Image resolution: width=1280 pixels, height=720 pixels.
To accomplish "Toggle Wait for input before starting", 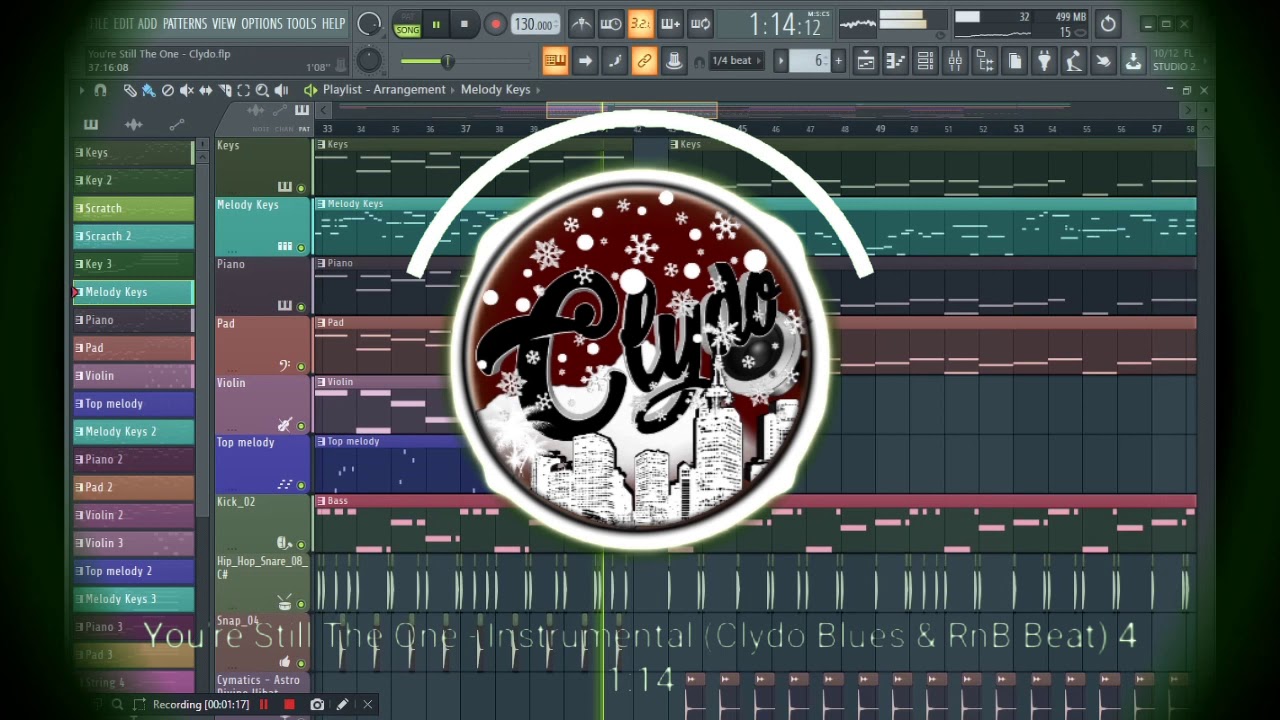I will tap(611, 24).
